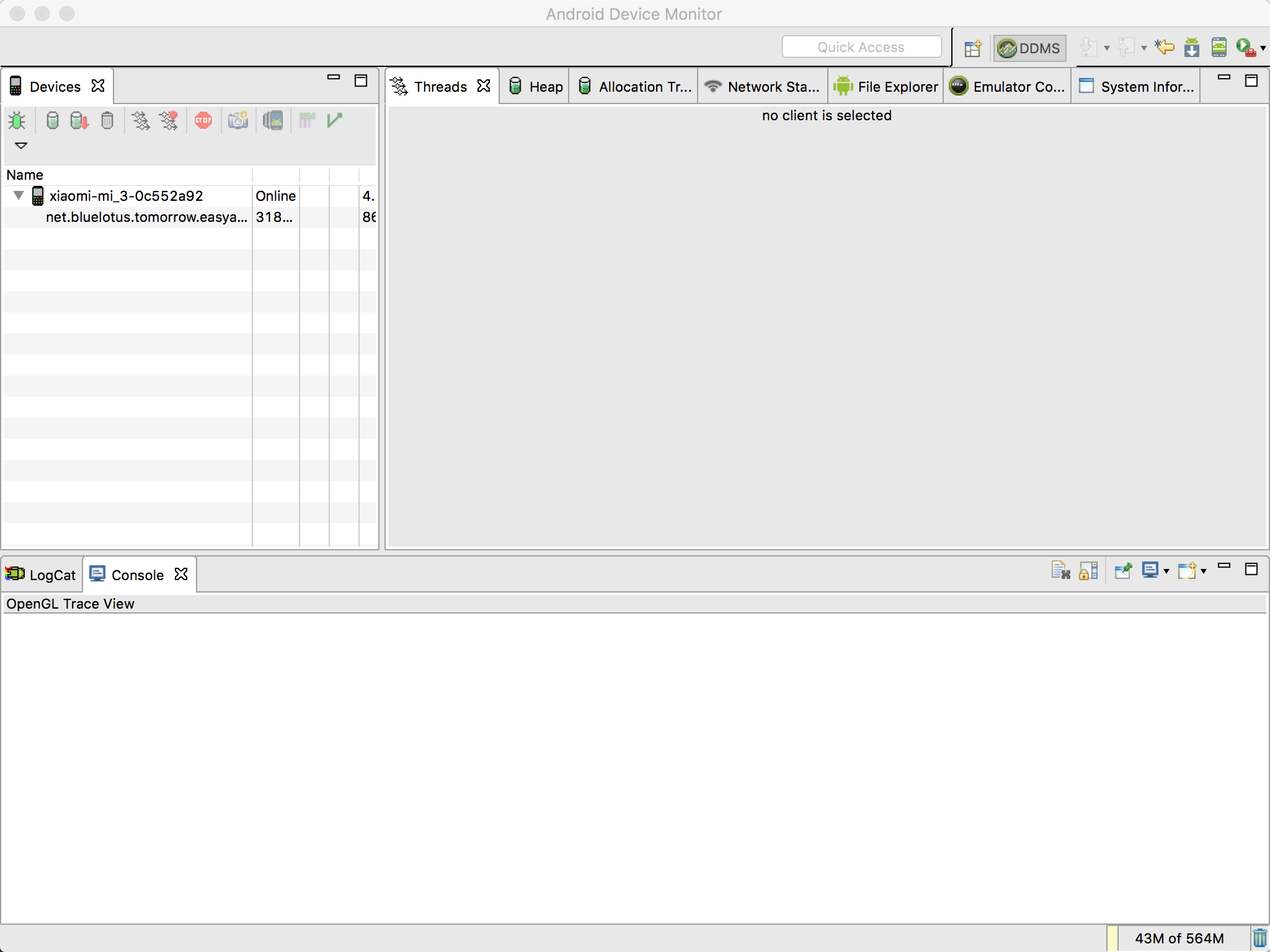Viewport: 1270px width, 952px height.
Task: Collapse the xiaomi-mi_3 device tree node
Action: pyautogui.click(x=19, y=196)
